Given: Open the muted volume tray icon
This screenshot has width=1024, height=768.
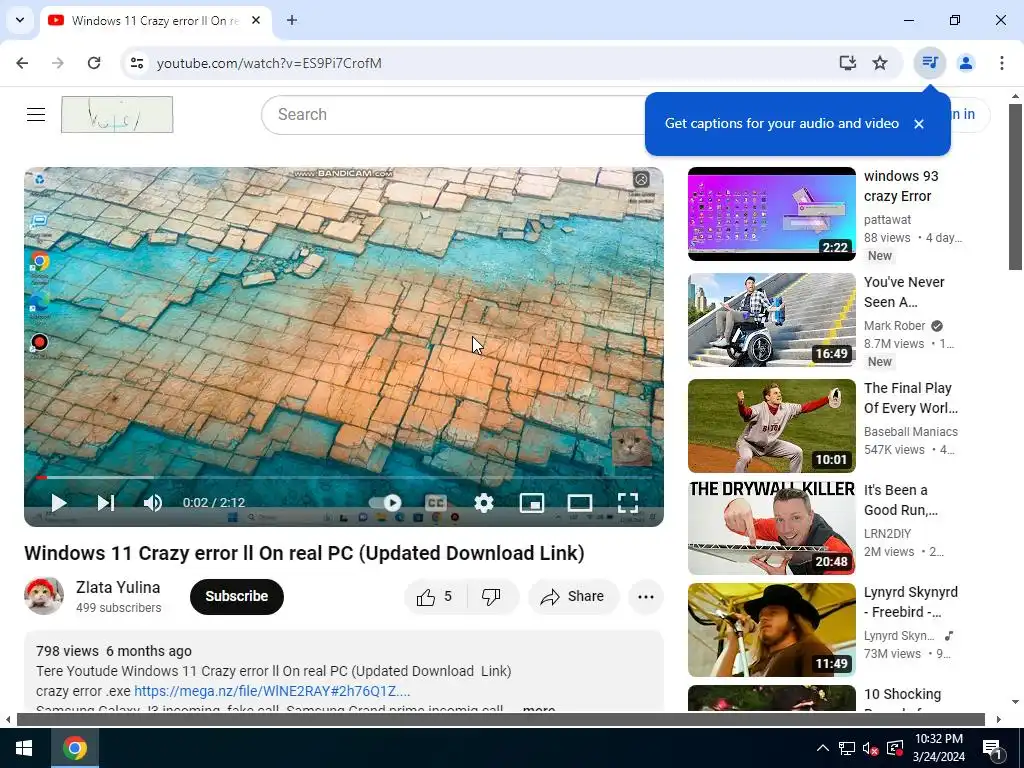Looking at the screenshot, I should coord(871,748).
